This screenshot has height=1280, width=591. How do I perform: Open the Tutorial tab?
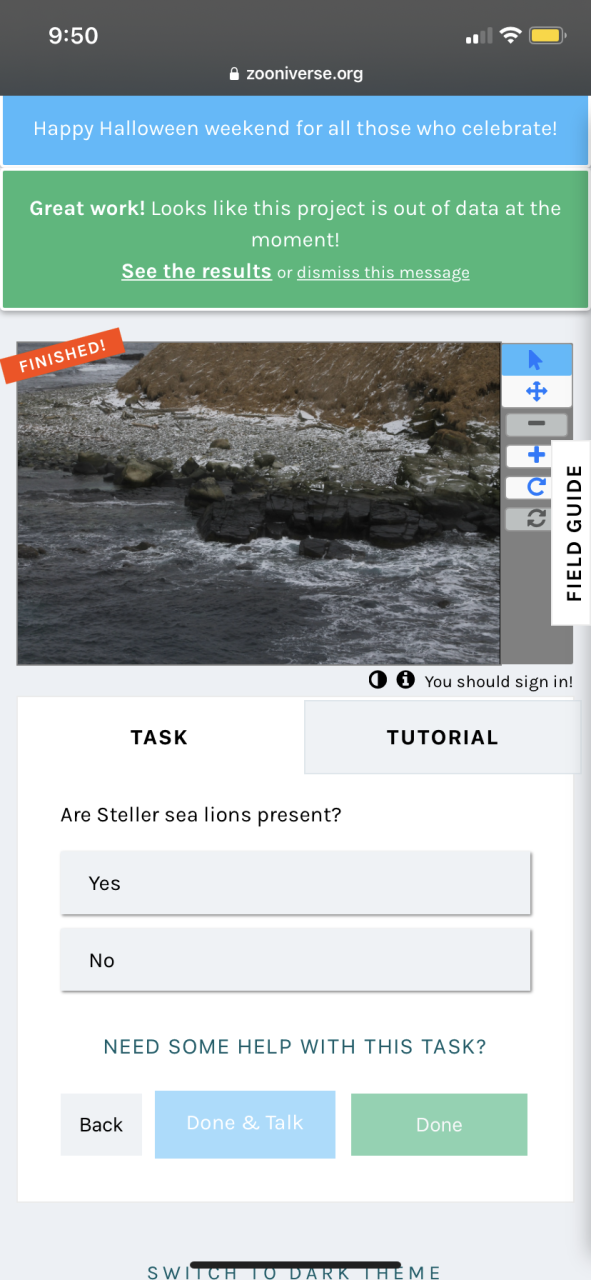pyautogui.click(x=442, y=737)
